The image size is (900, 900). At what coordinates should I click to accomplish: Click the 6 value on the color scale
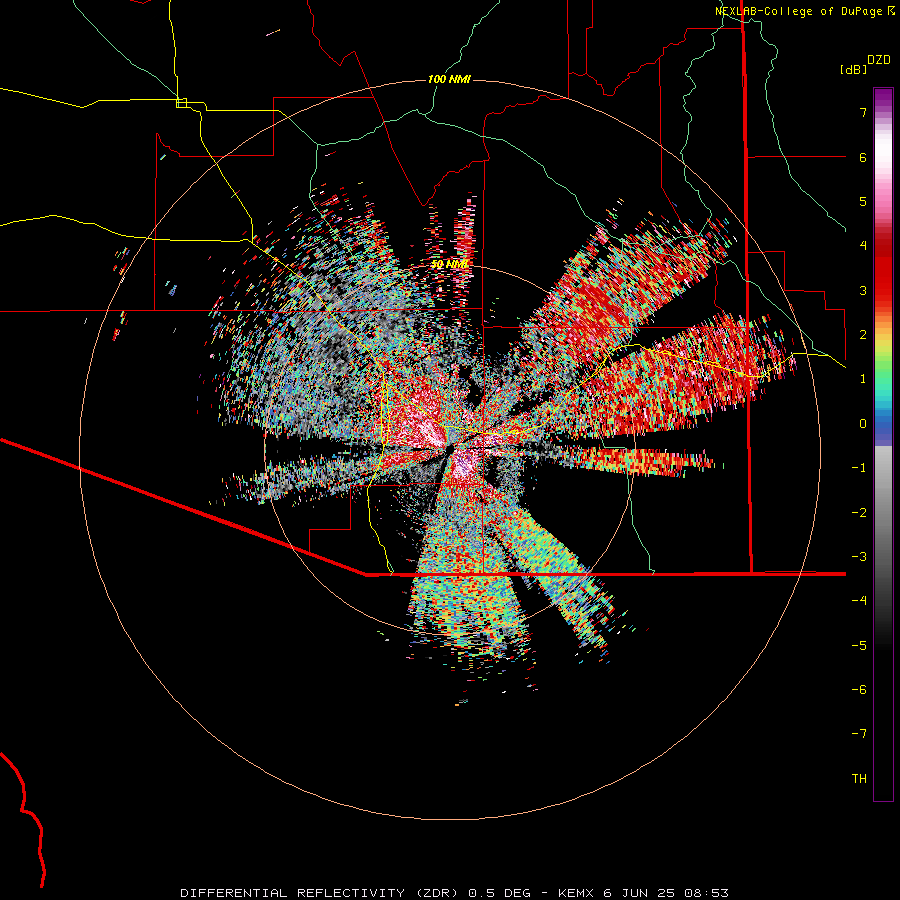[x=863, y=157]
